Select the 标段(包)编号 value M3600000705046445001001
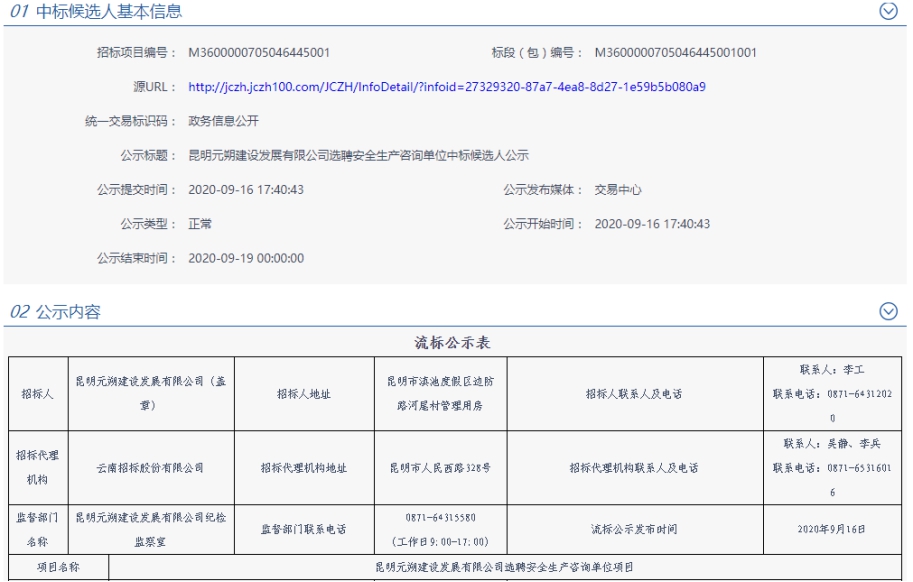Viewport: 913px width, 582px height. 675,53
